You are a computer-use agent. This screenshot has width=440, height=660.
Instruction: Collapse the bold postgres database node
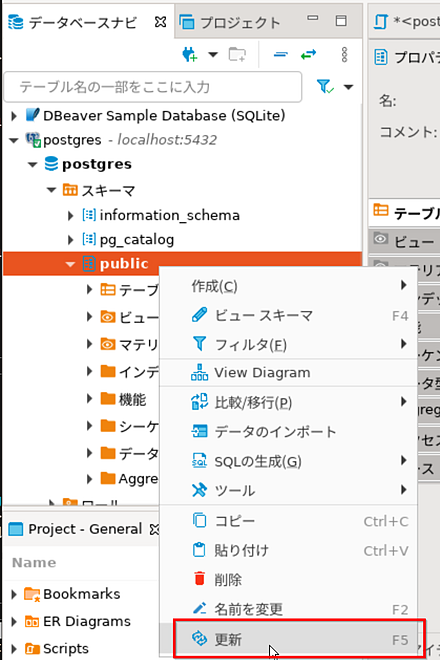(32, 165)
